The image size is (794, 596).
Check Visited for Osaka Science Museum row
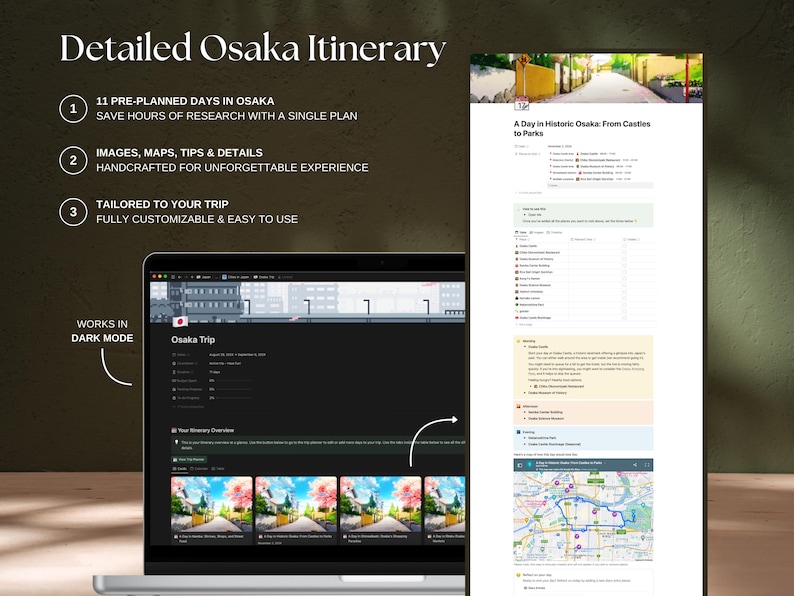tap(624, 285)
